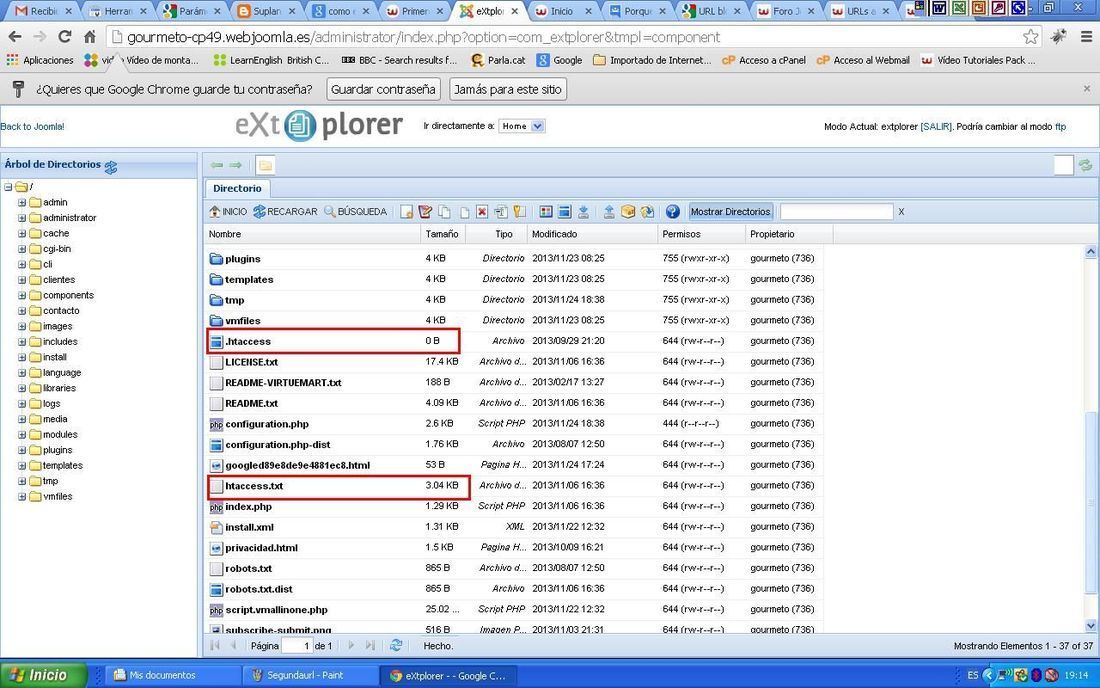The image size is (1100, 688).
Task: Click the green back arrow in eXtplorer
Action: [217, 165]
